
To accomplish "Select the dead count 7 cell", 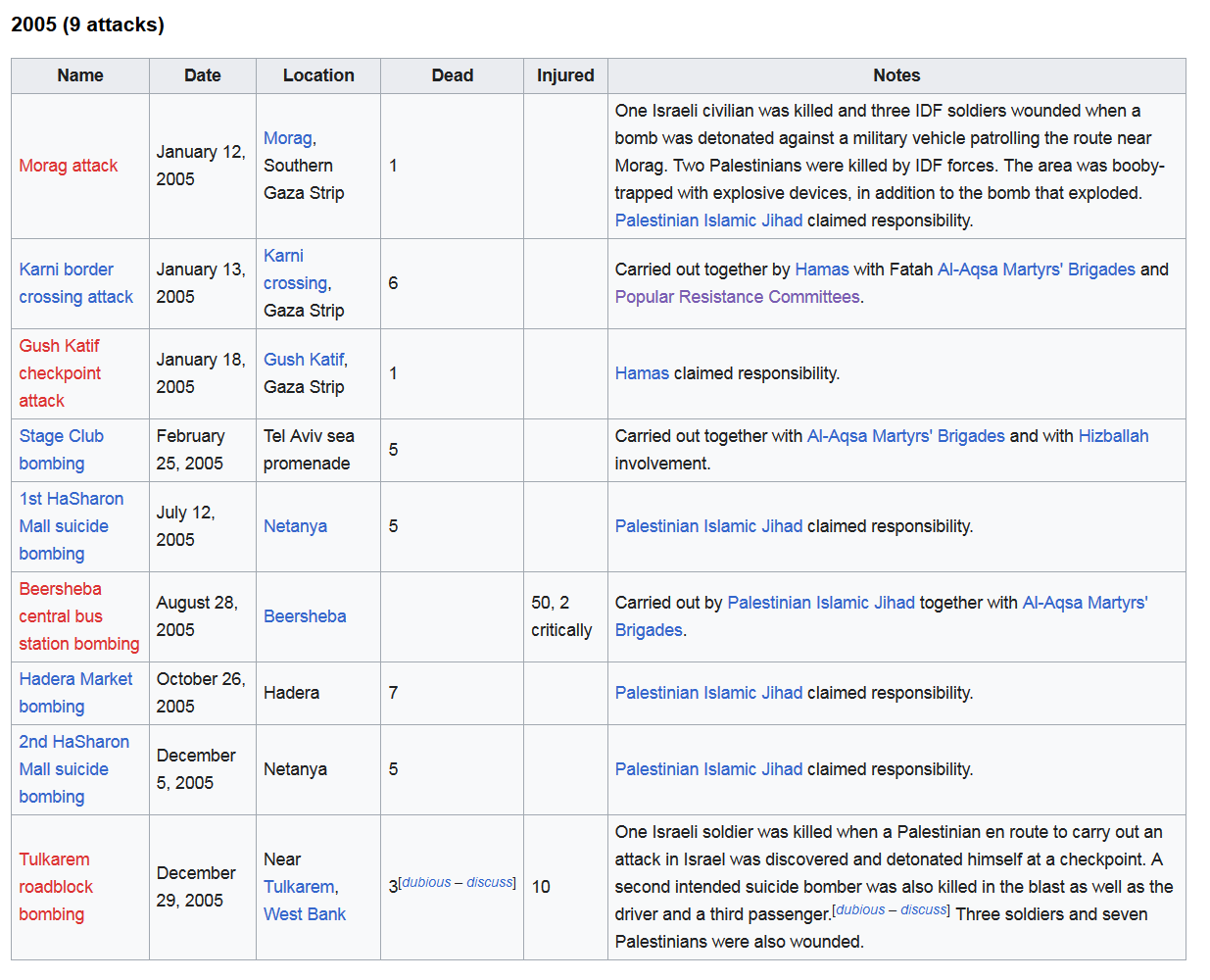I will [x=453, y=693].
